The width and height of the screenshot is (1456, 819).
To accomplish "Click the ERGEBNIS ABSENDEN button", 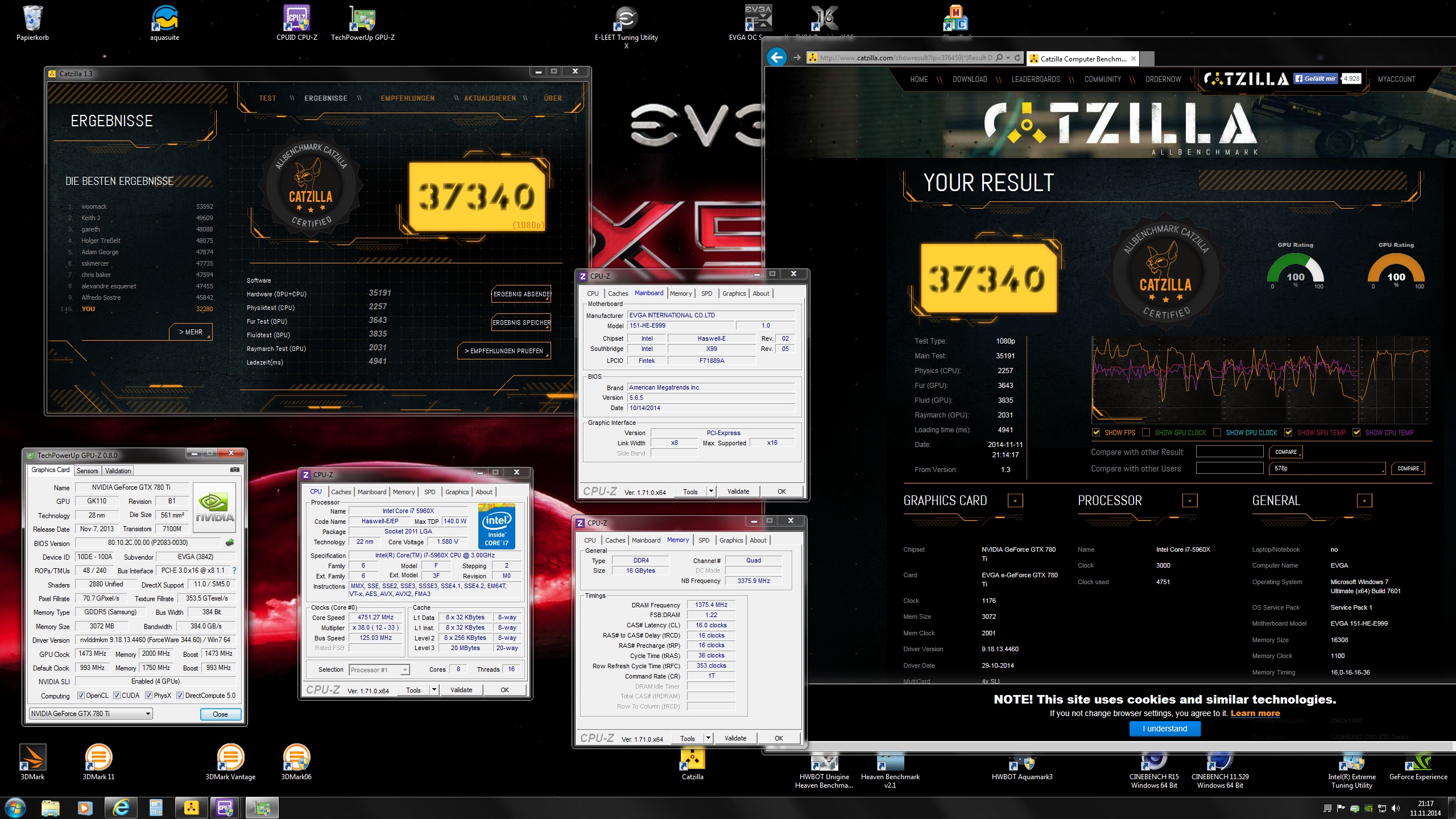I will (x=522, y=294).
